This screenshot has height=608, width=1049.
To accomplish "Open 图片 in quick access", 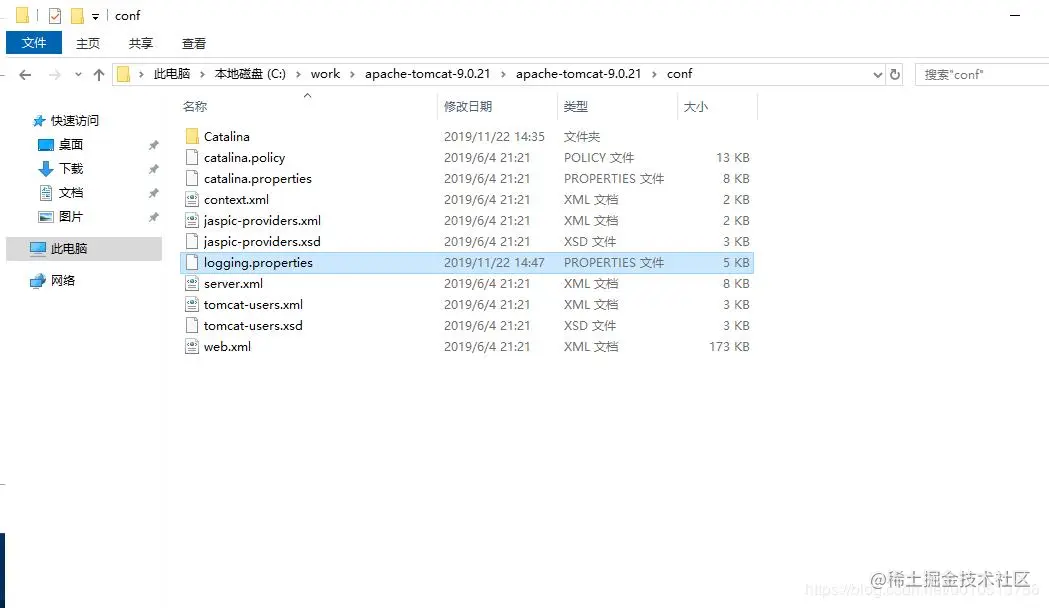I will 70,217.
